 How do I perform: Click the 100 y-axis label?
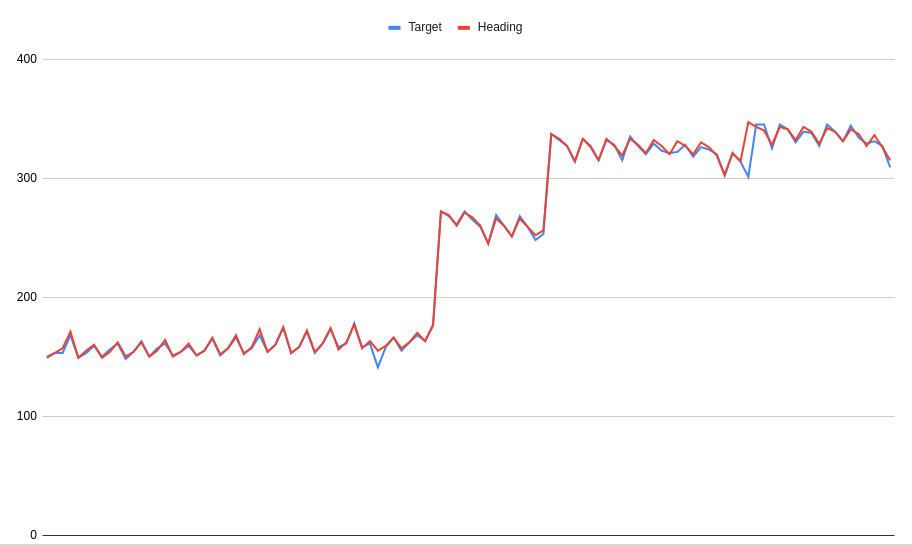tap(27, 416)
